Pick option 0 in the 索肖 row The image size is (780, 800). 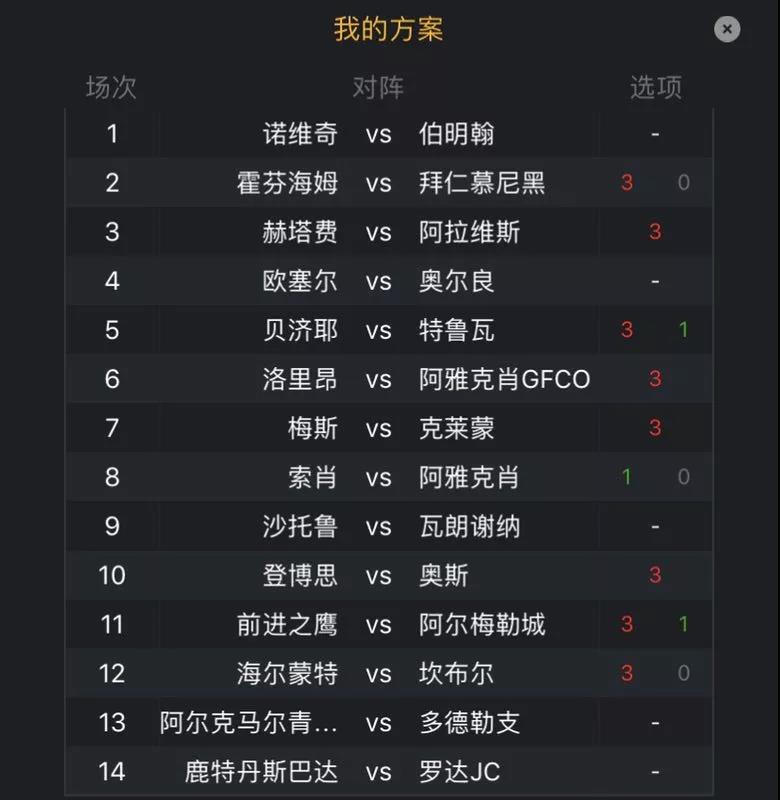[x=684, y=477]
